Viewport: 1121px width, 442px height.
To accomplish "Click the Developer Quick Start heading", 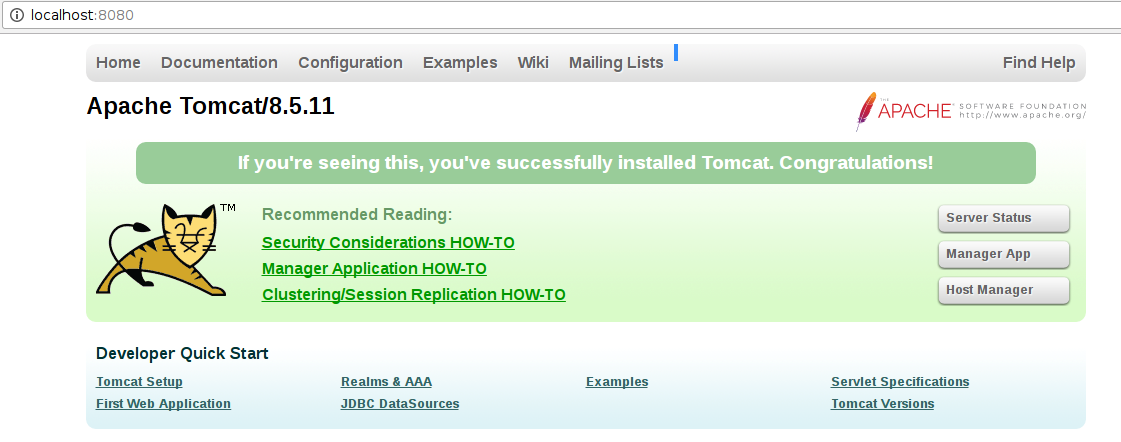I will [x=182, y=353].
